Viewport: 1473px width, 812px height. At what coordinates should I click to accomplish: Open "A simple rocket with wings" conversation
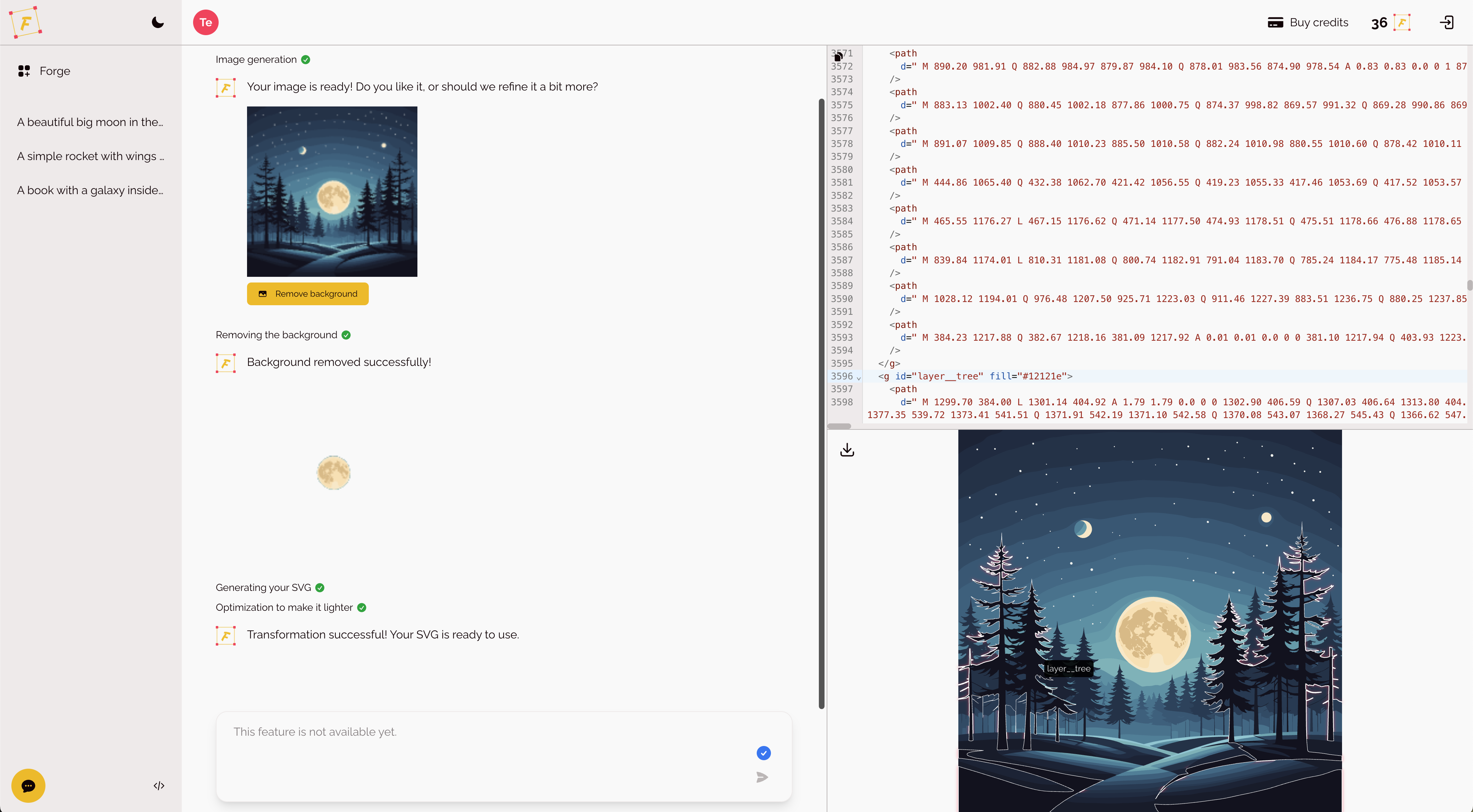click(90, 156)
